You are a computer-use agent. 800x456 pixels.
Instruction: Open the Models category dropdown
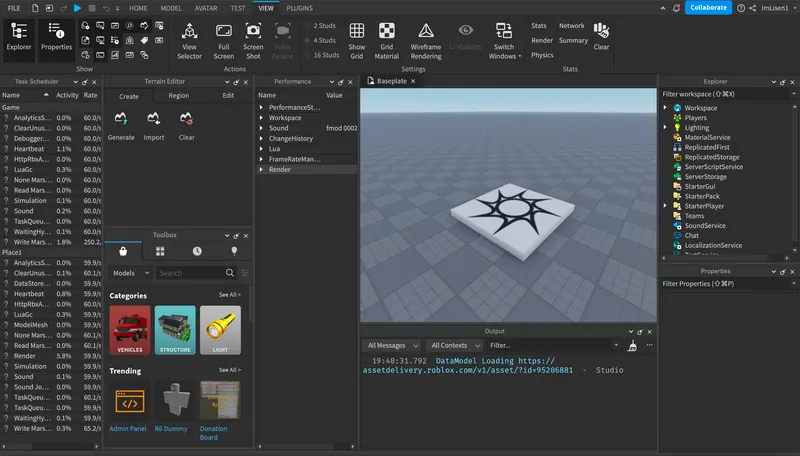(131, 273)
